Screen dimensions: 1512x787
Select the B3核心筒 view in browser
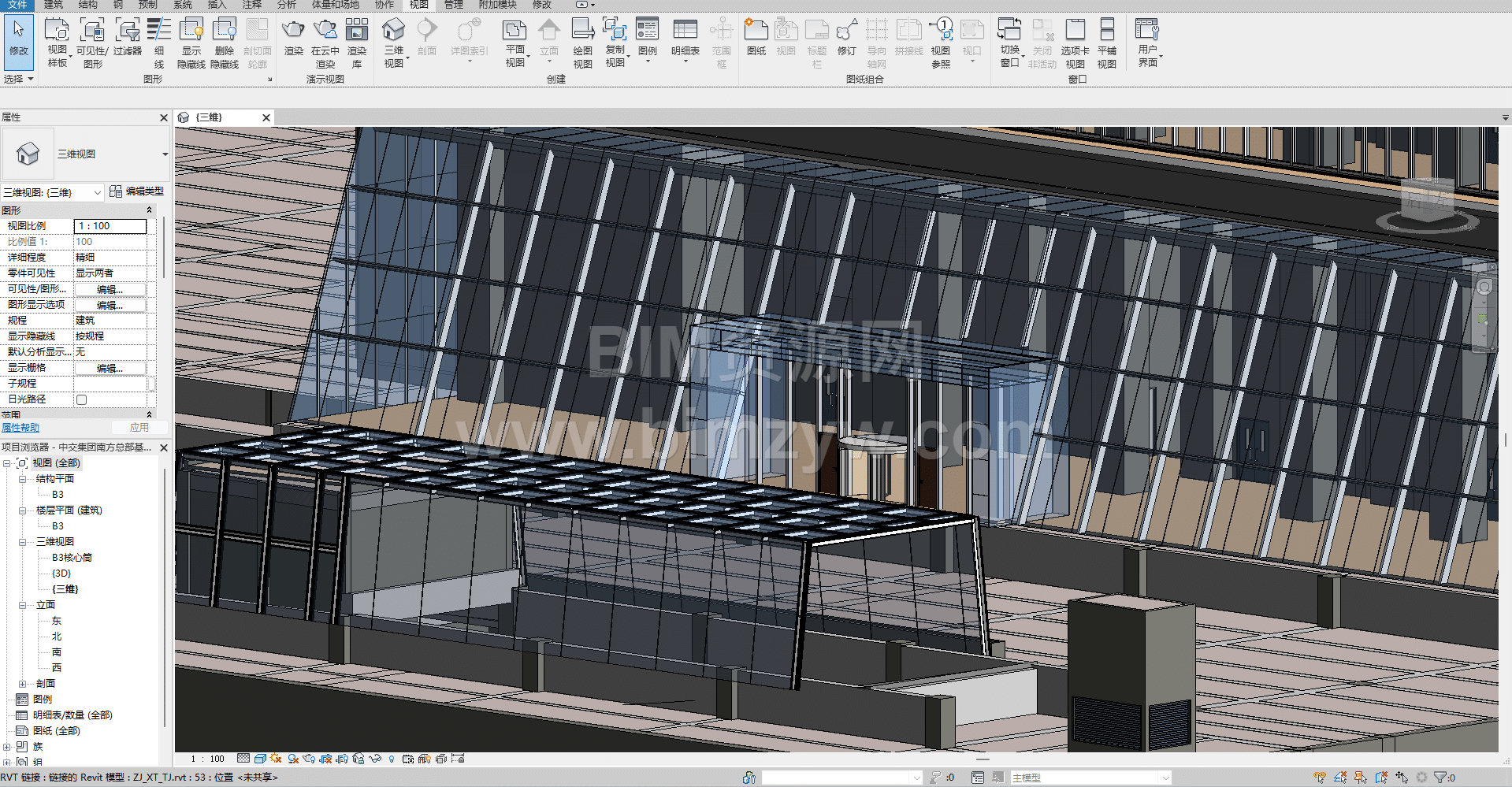coord(72,558)
